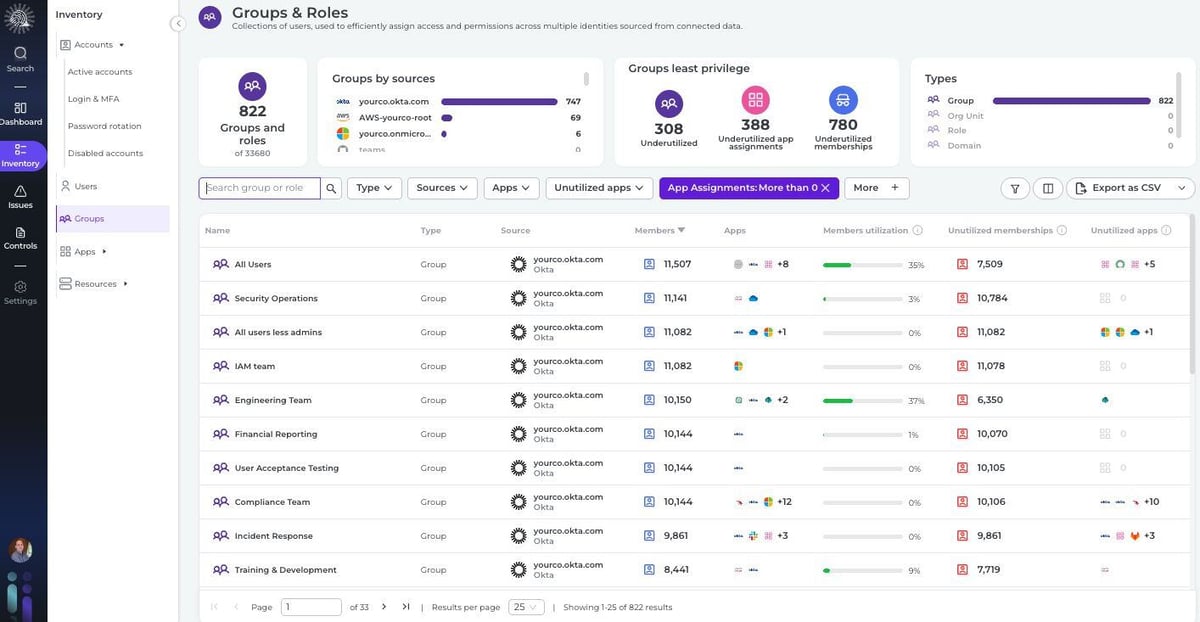
Task: Click the Underutilized groups purple icon
Action: coord(669,103)
